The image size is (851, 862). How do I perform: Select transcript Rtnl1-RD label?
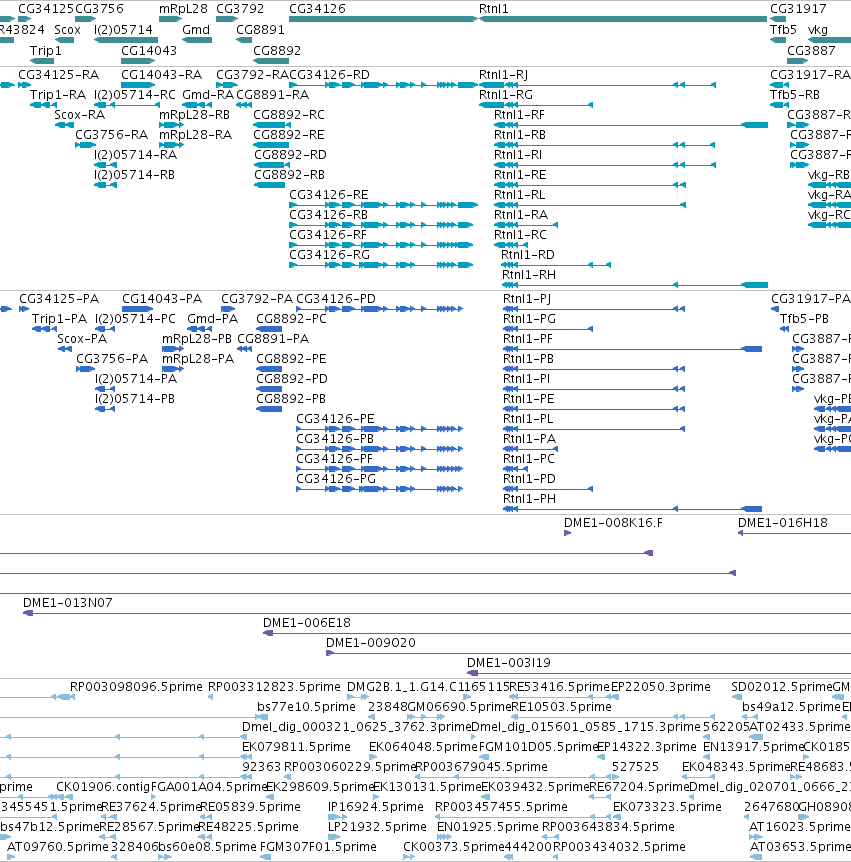(x=527, y=255)
